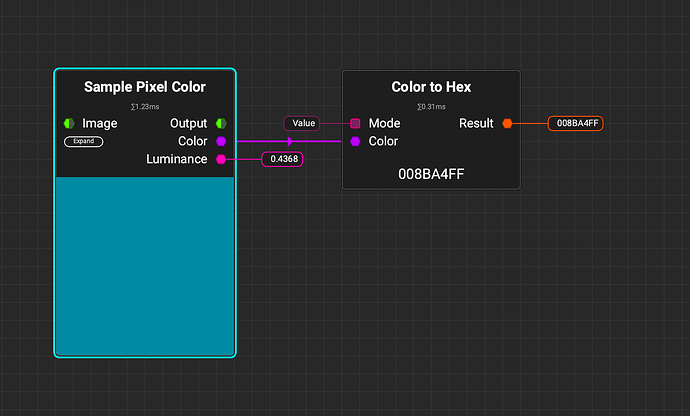Click the Luminance label text
690x416 pixels.
click(x=177, y=159)
